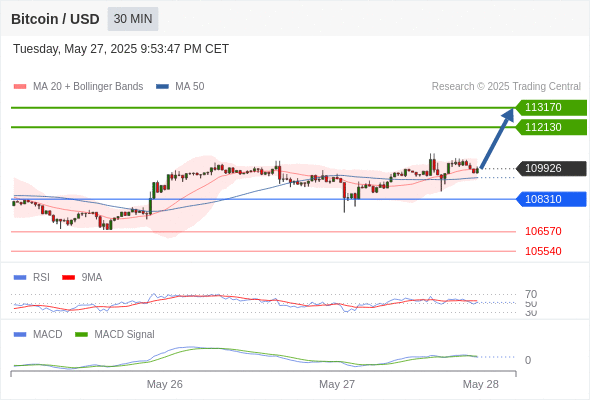This screenshot has height=400, width=590.
Task: Click the May 26 date axis label
Action: [164, 384]
